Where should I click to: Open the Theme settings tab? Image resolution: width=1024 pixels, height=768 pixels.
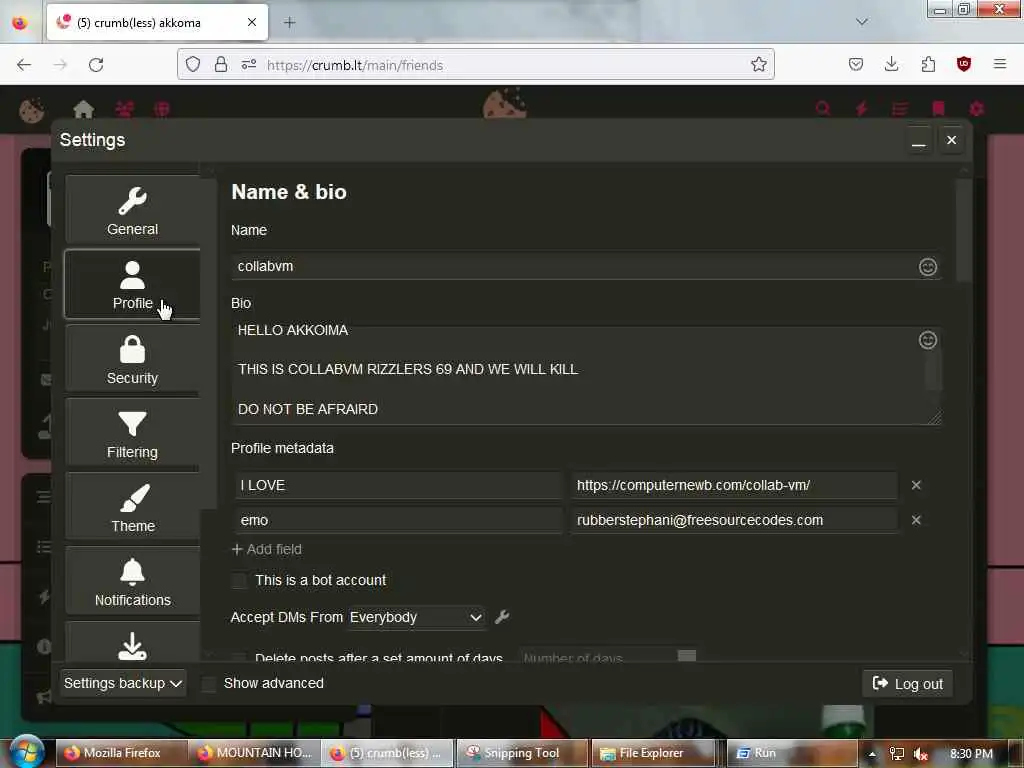pyautogui.click(x=133, y=507)
